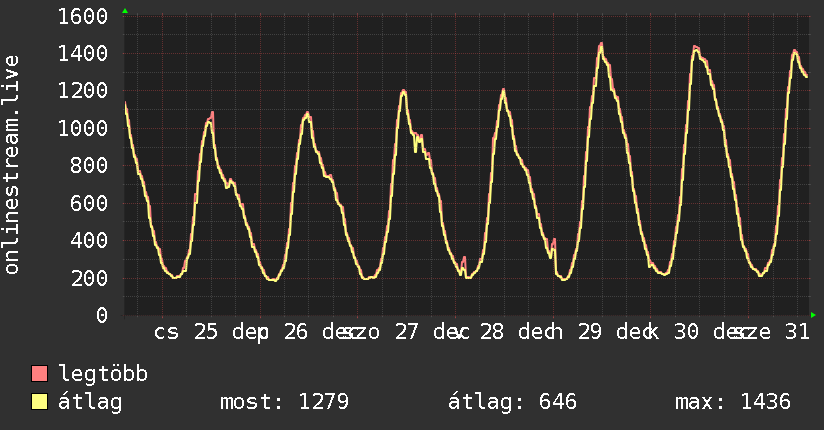Click the cs day label on x-axis
The height and width of the screenshot is (430, 824).
coord(167,333)
